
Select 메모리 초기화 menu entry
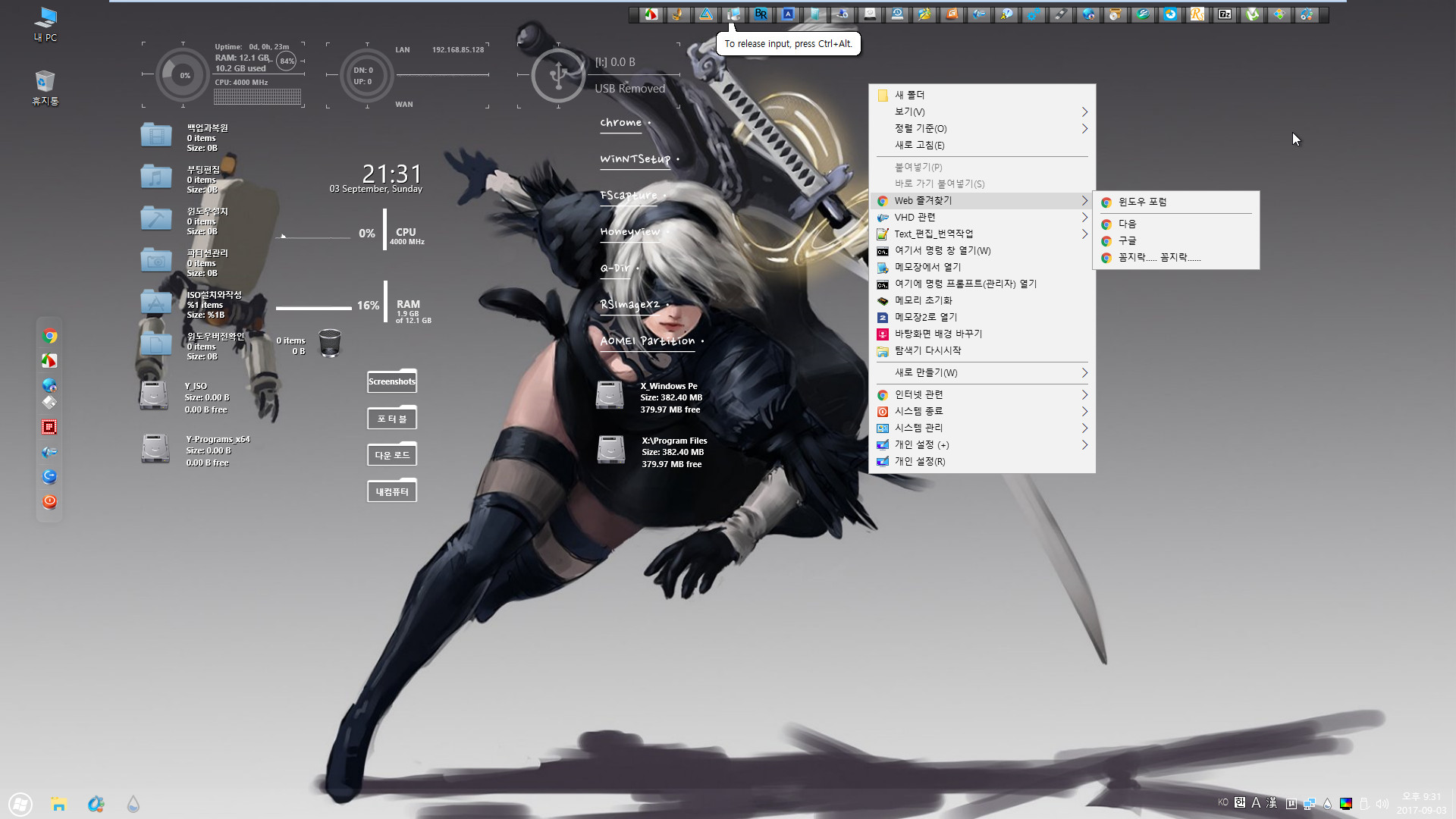pos(982,301)
